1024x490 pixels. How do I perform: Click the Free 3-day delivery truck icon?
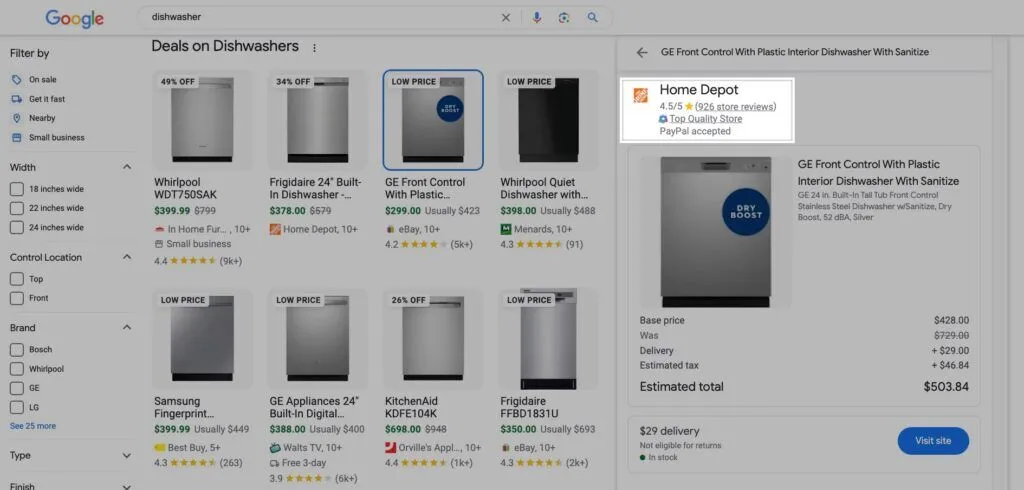[275, 463]
